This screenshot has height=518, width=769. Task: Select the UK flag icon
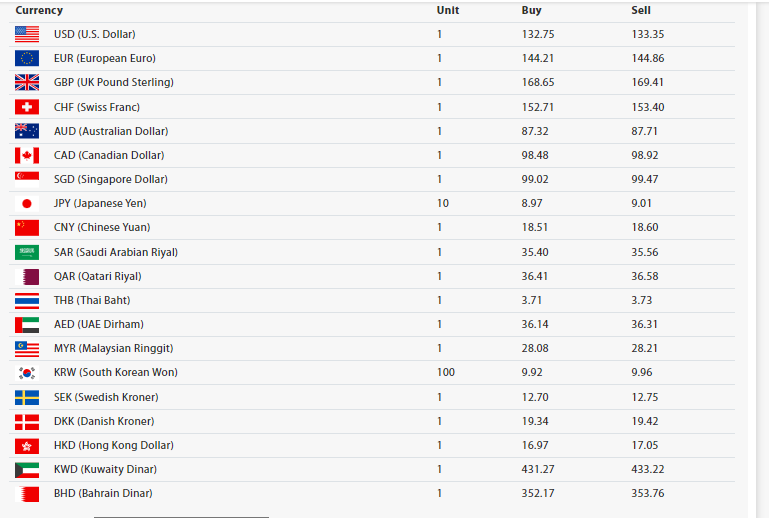click(27, 82)
